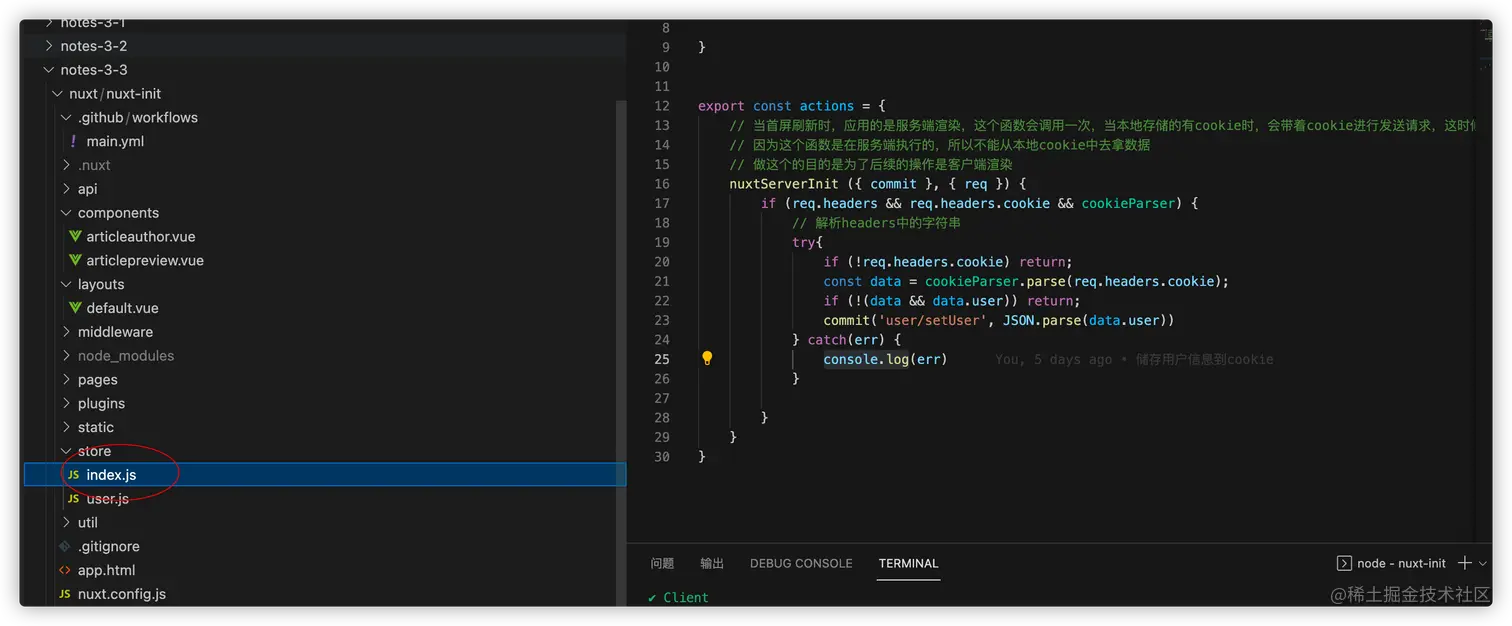Switch to the 问题 (Problems) tab
The width and height of the screenshot is (1512, 626).
click(662, 563)
